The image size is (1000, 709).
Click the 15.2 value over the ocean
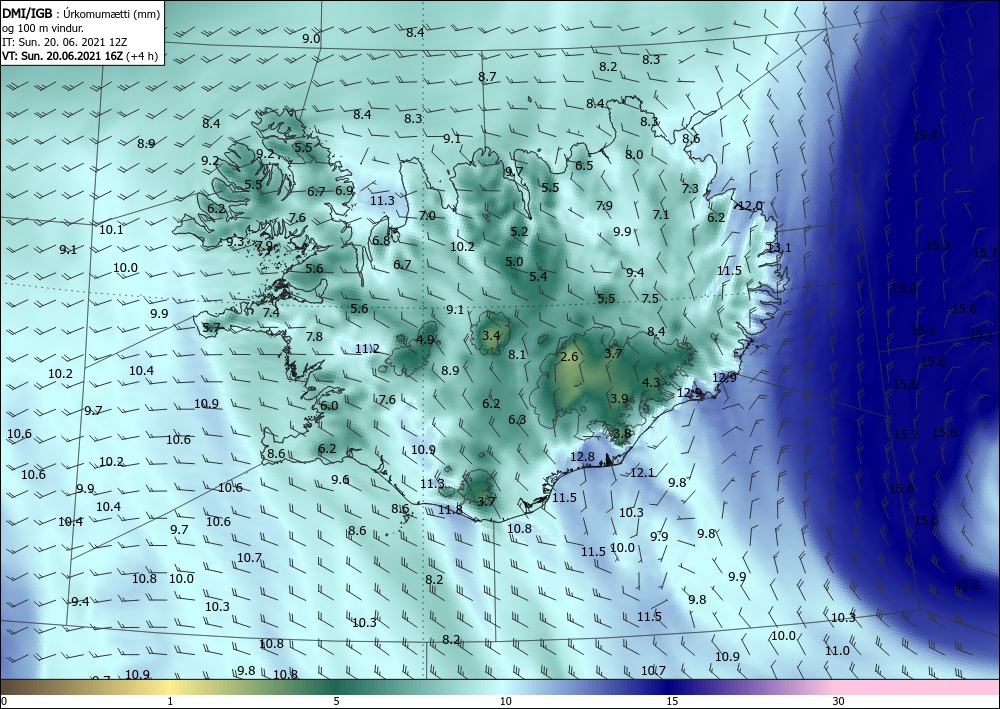coord(967,584)
